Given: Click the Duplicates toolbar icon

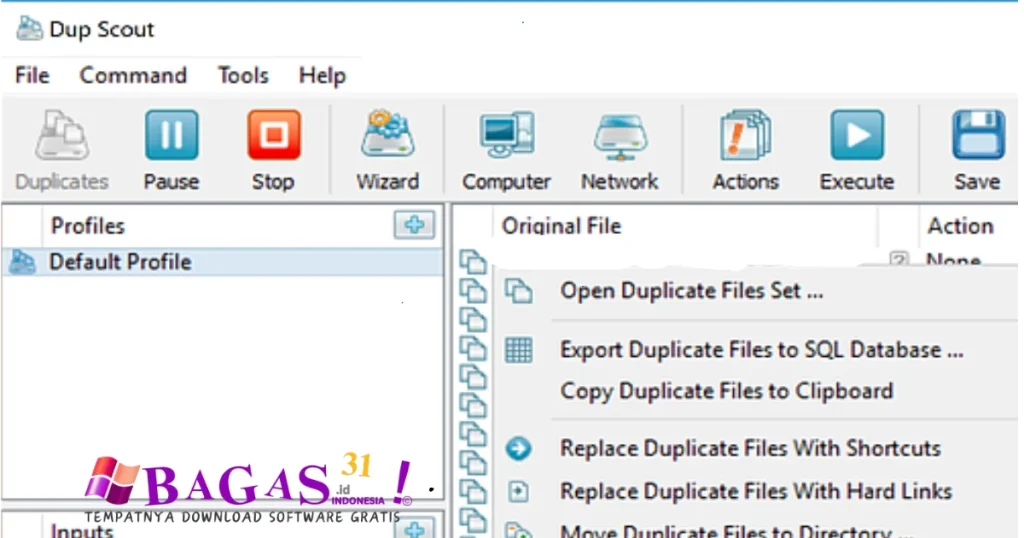Looking at the screenshot, I should 62,135.
